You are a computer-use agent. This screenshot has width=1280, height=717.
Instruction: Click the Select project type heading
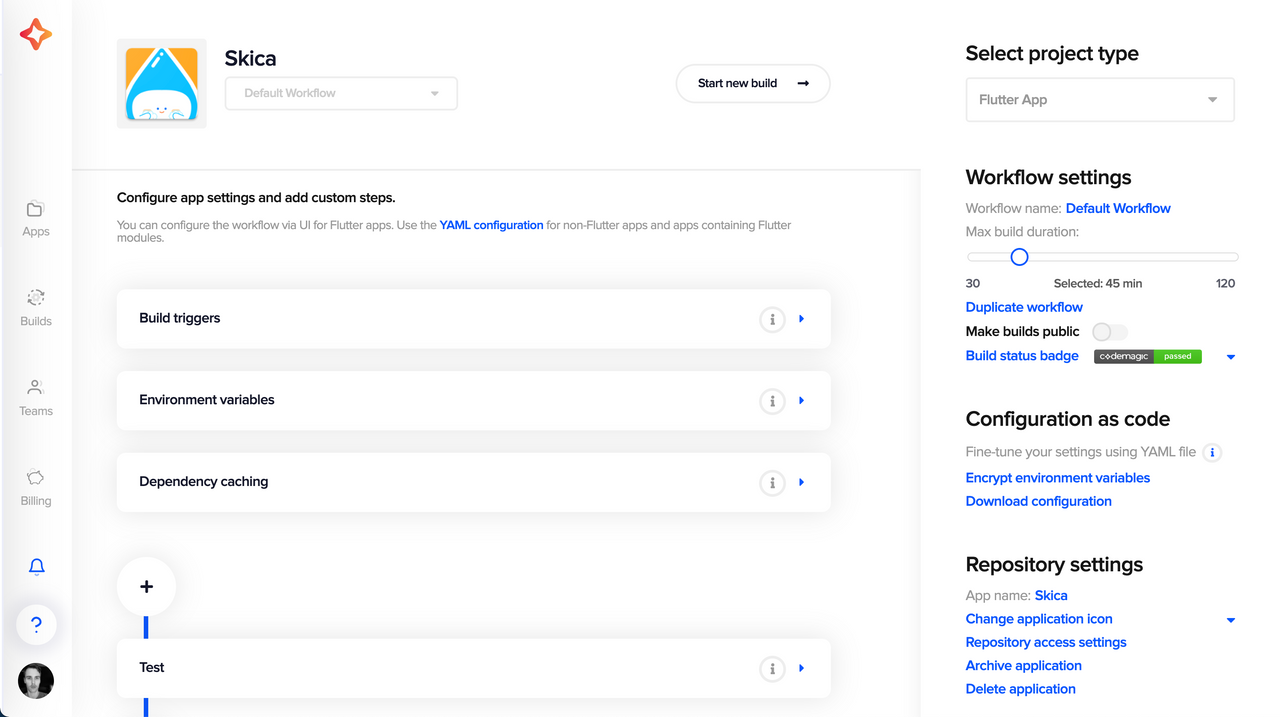[1052, 54]
